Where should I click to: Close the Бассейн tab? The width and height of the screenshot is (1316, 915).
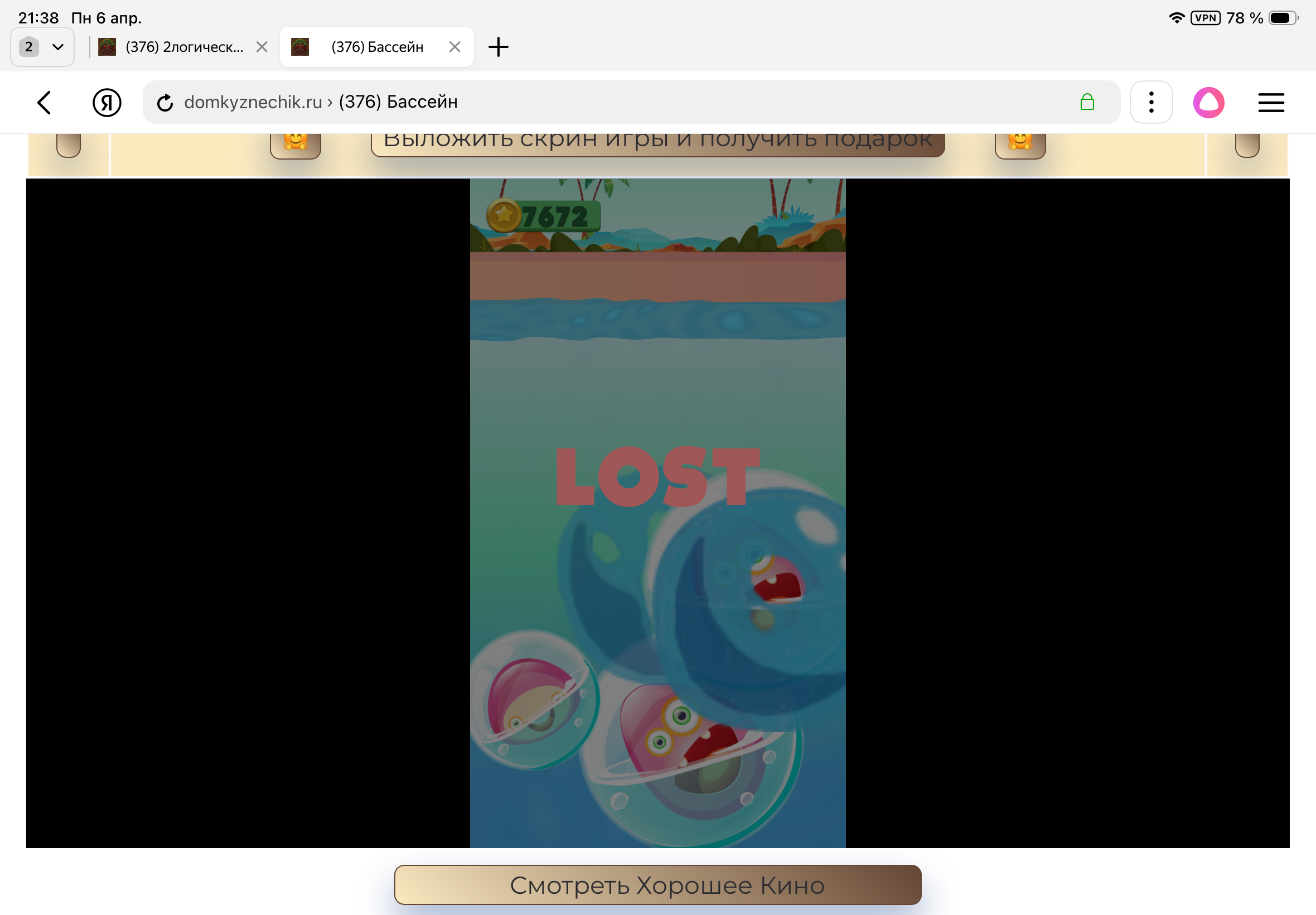point(455,47)
